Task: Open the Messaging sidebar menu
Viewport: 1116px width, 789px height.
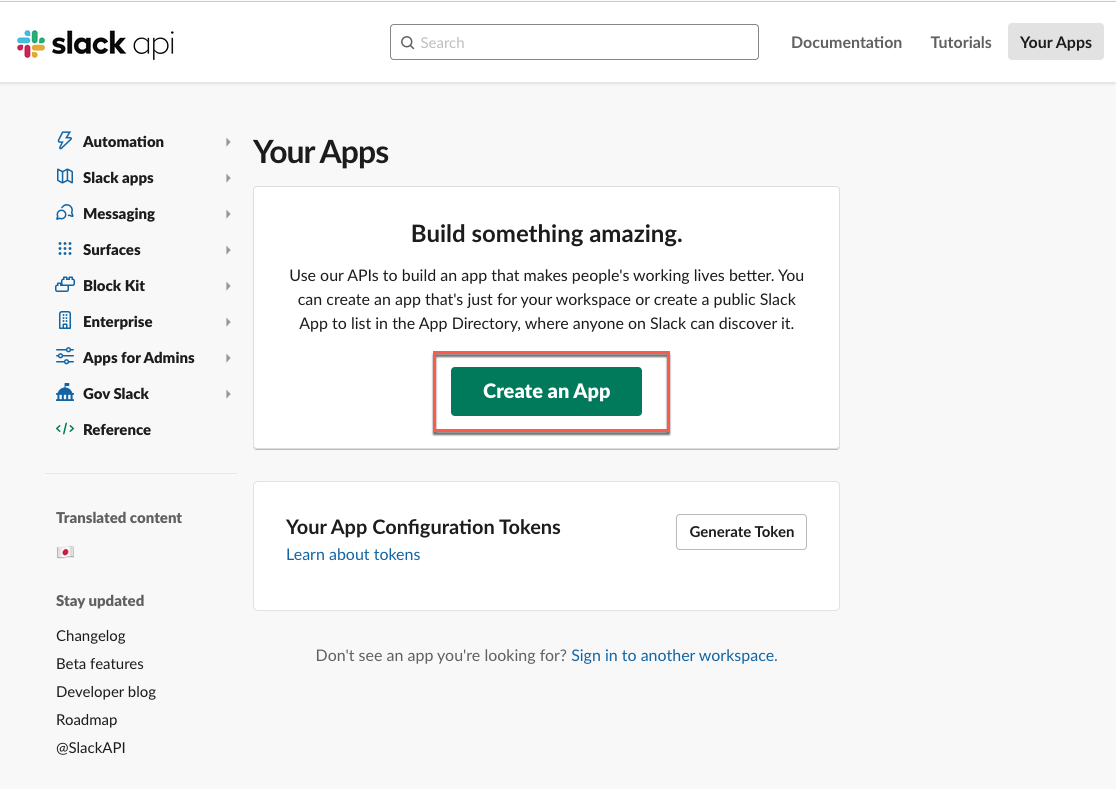Action: pos(119,214)
